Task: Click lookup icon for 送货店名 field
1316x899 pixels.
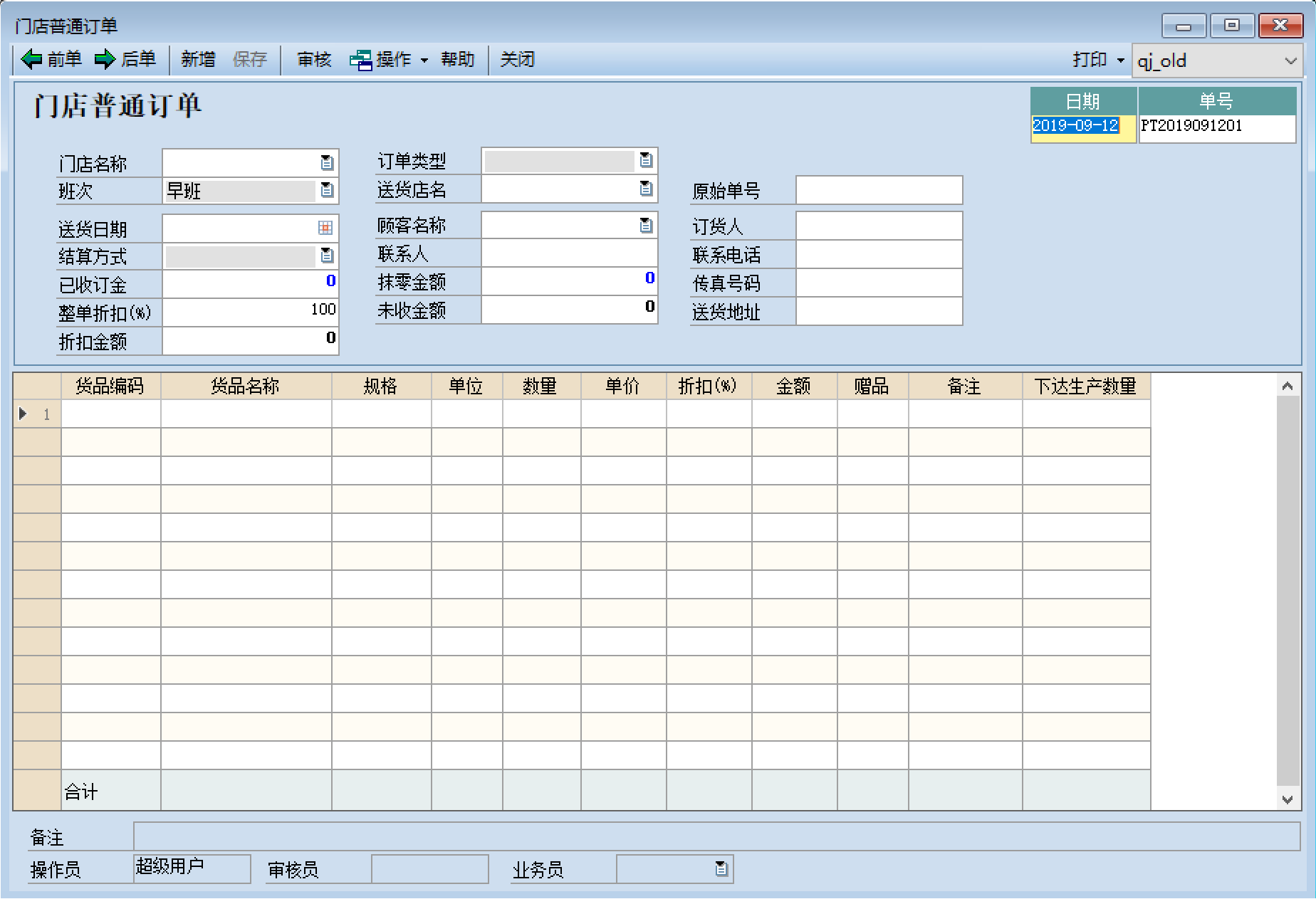Action: click(x=646, y=189)
